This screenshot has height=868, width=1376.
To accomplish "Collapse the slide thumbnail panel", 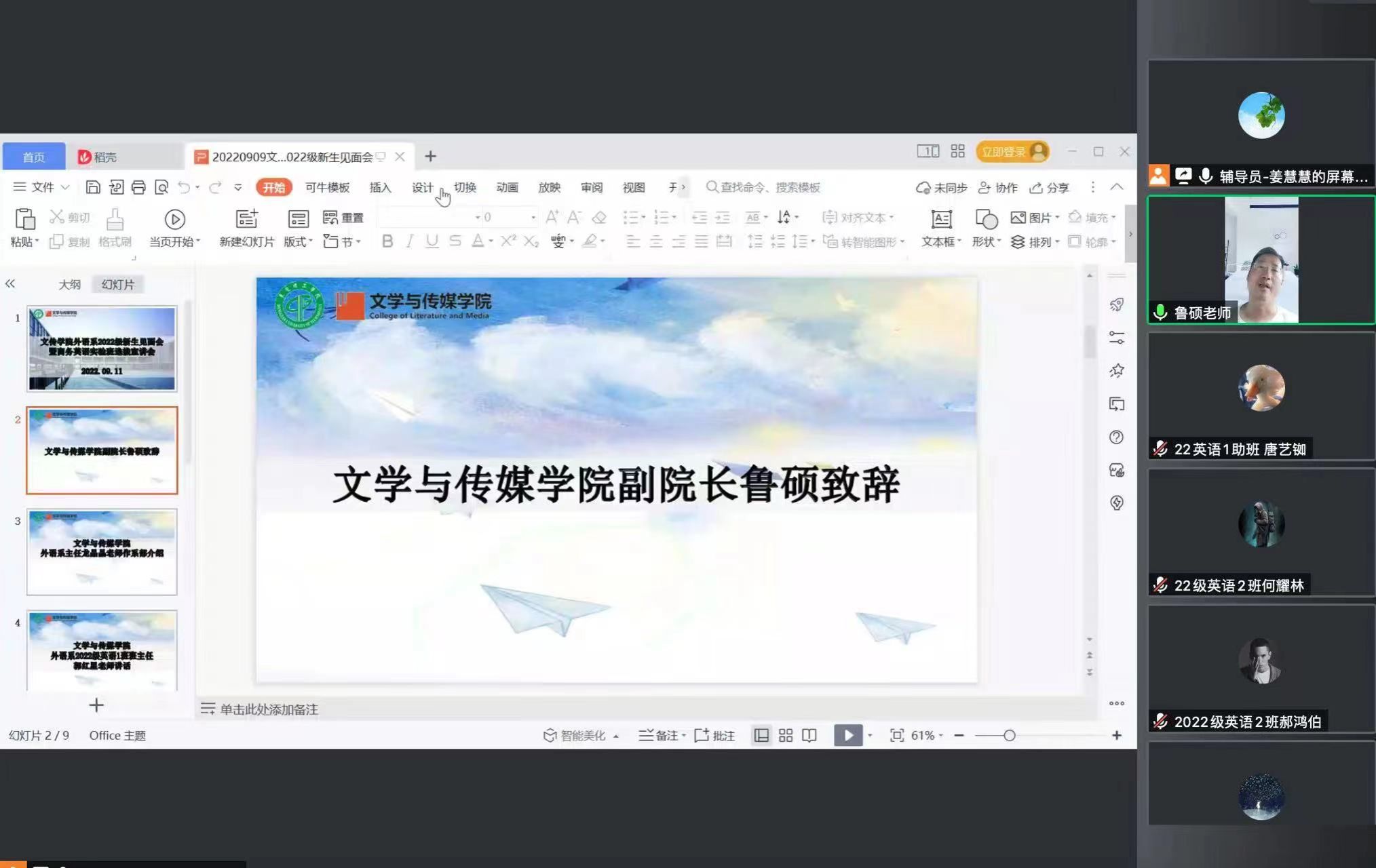I will click(10, 284).
